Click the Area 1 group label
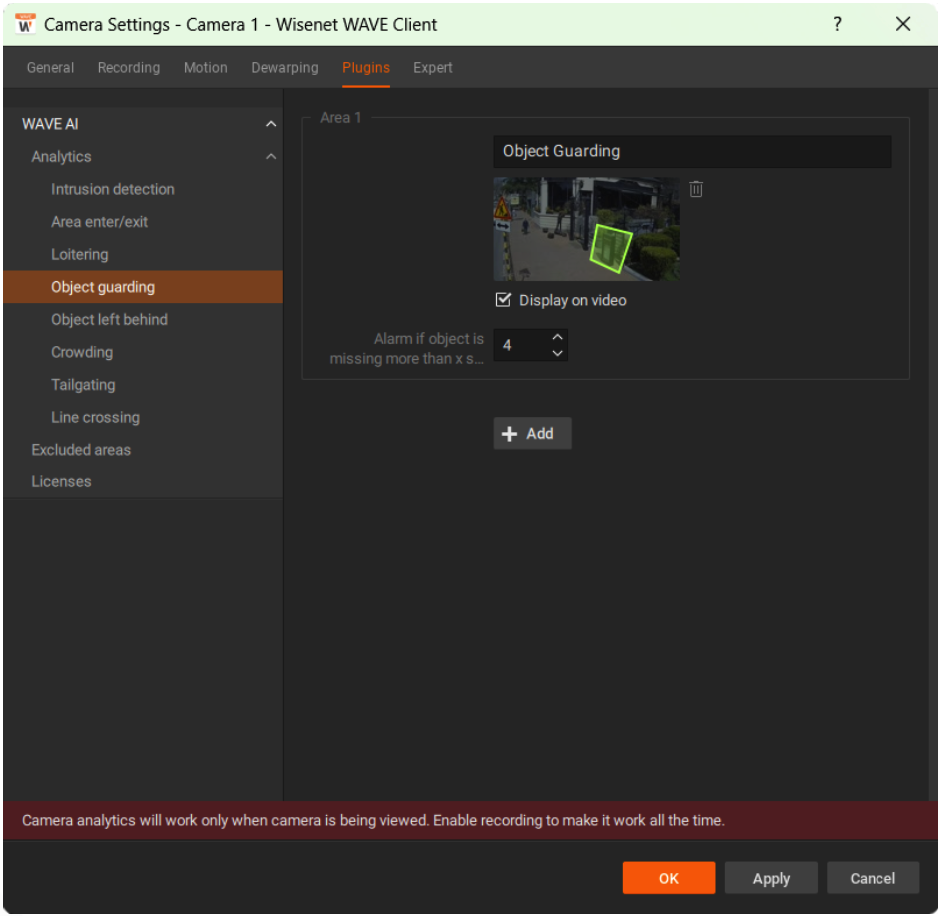 (x=340, y=118)
